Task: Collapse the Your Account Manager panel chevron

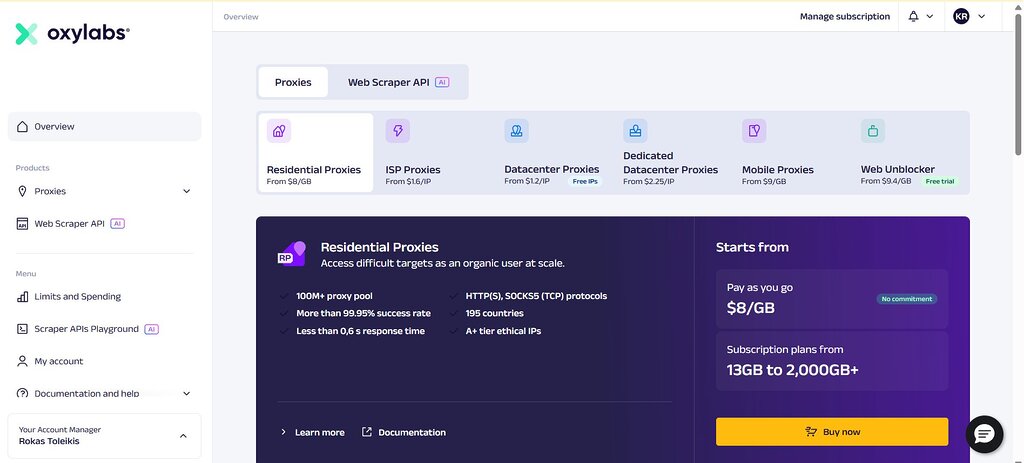Action: pyautogui.click(x=183, y=436)
